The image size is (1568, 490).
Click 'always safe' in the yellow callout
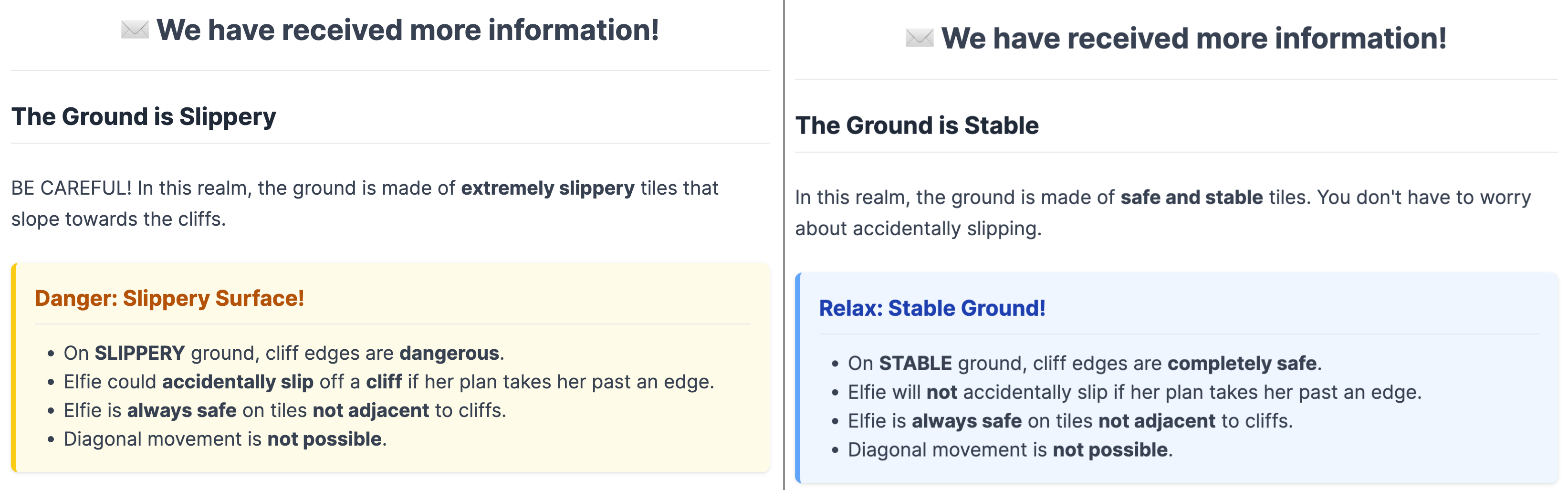coord(182,410)
